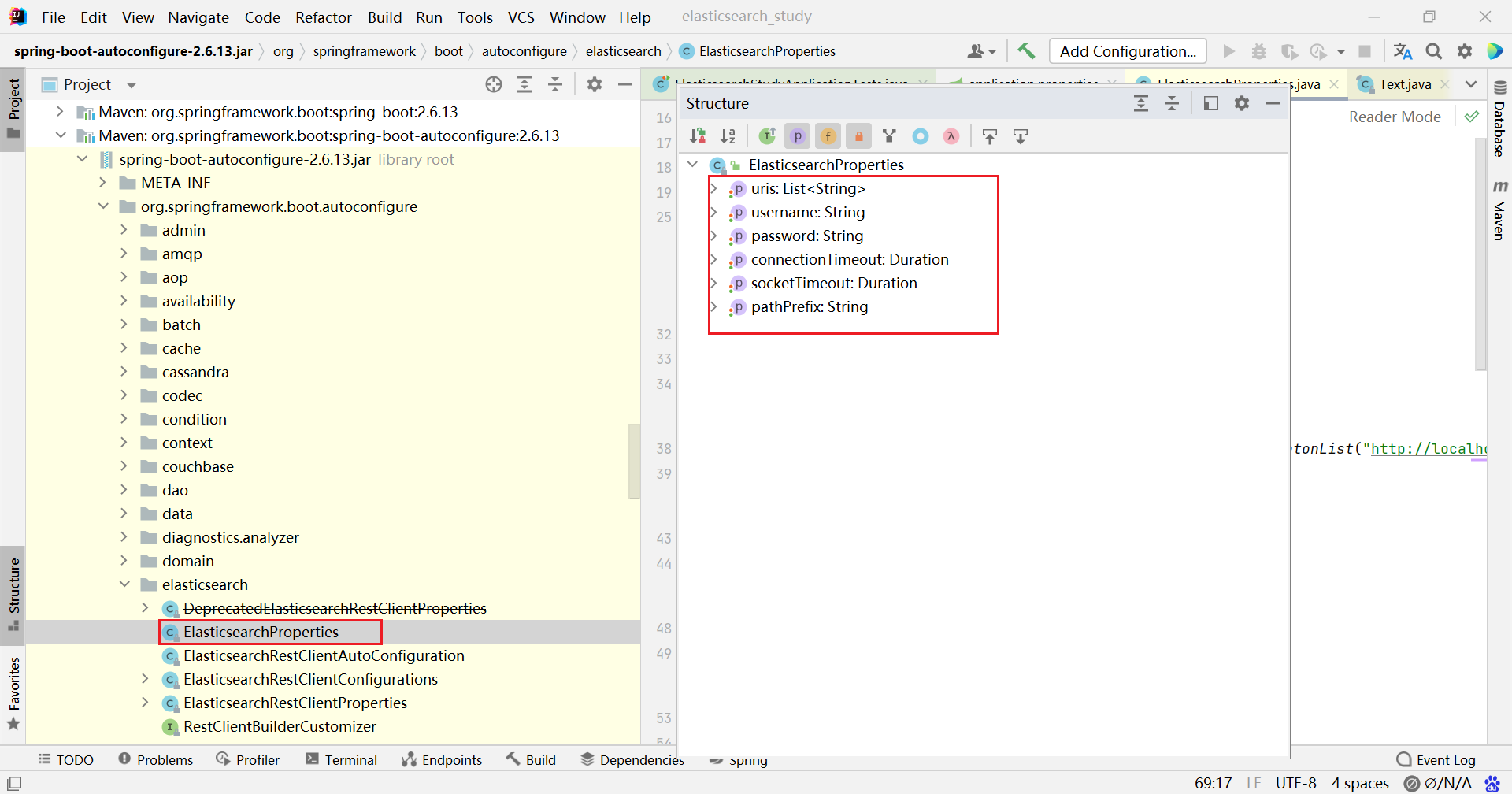Image resolution: width=1512 pixels, height=794 pixels.
Task: Open Search Everywhere magnifier icon
Action: tap(1434, 51)
